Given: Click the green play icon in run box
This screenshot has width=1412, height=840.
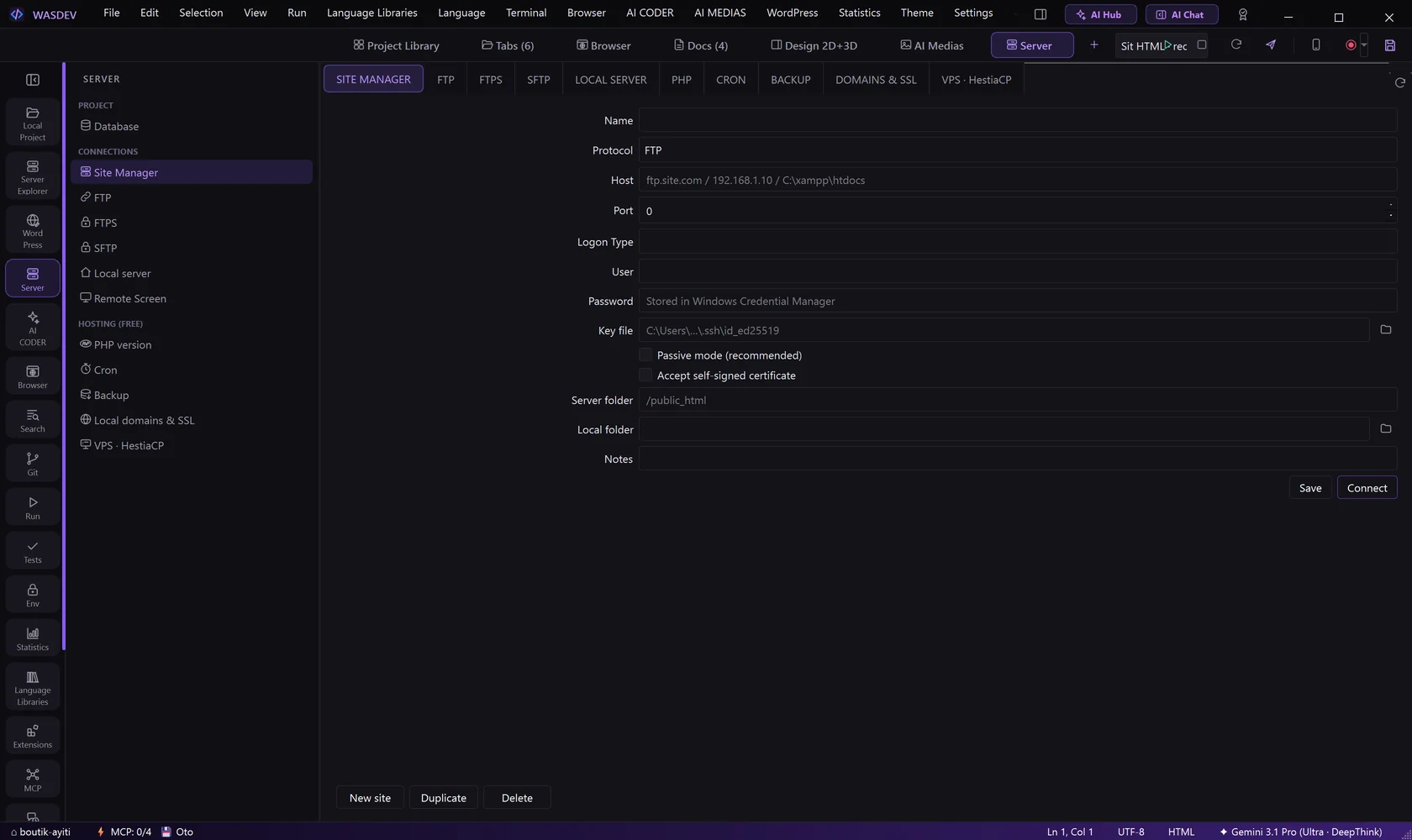Looking at the screenshot, I should point(1167,45).
